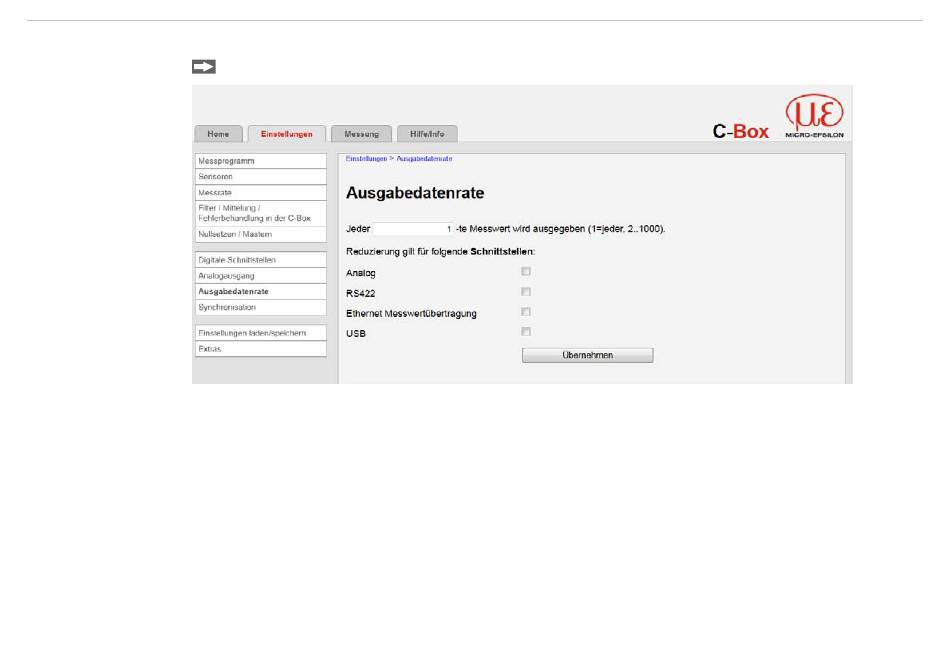The width and height of the screenshot is (950, 657).
Task: Click Ausgabedatenrate sidebar entry
Action: pos(261,292)
